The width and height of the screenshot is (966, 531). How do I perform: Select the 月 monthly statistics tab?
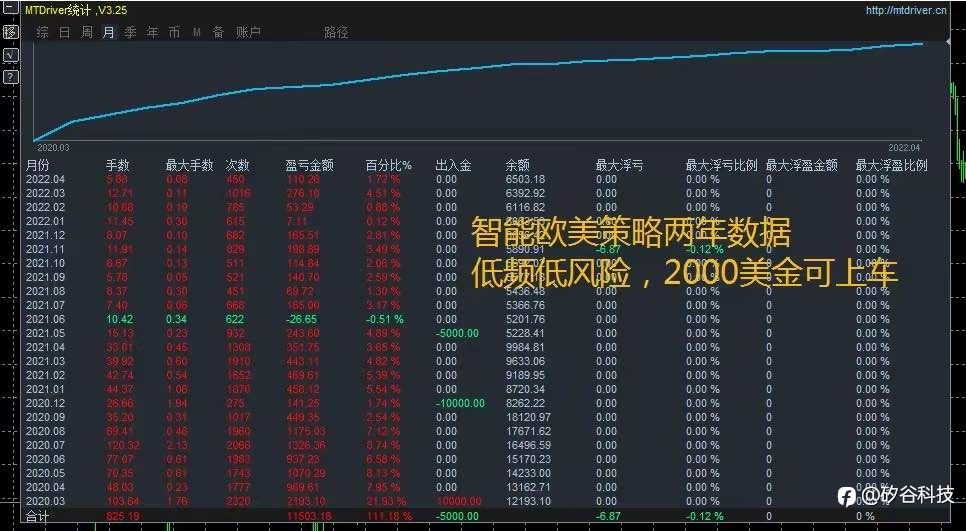[x=108, y=32]
